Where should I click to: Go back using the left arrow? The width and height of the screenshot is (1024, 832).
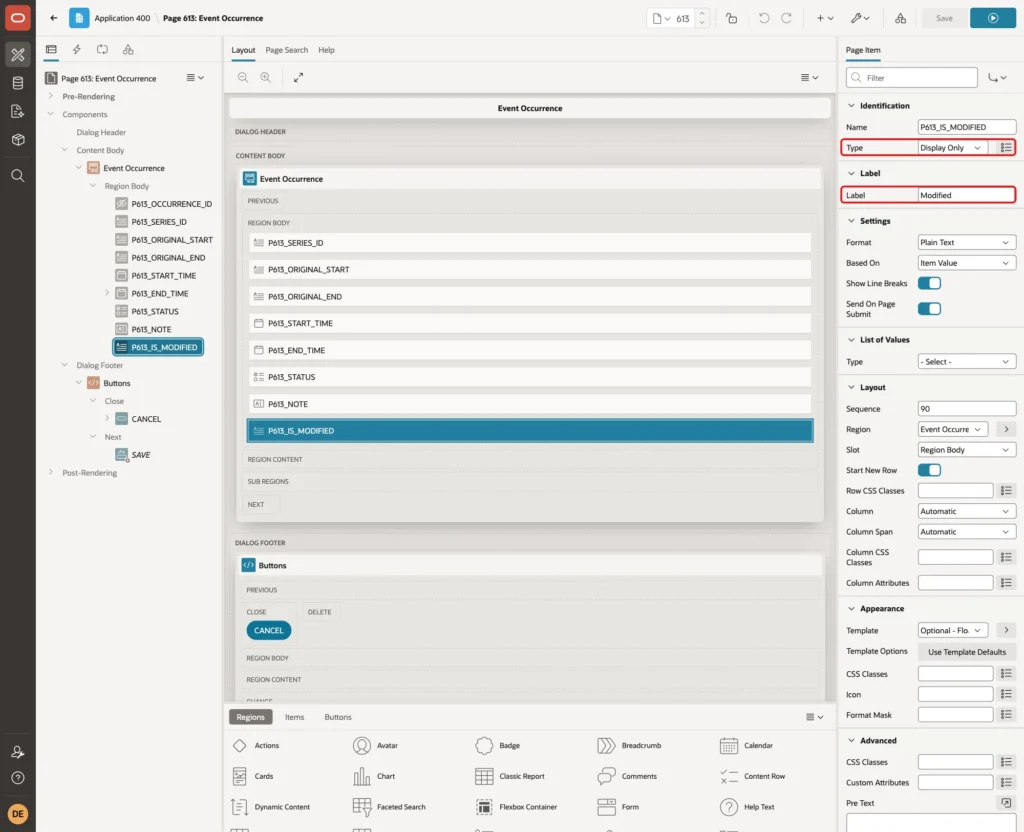[54, 18]
